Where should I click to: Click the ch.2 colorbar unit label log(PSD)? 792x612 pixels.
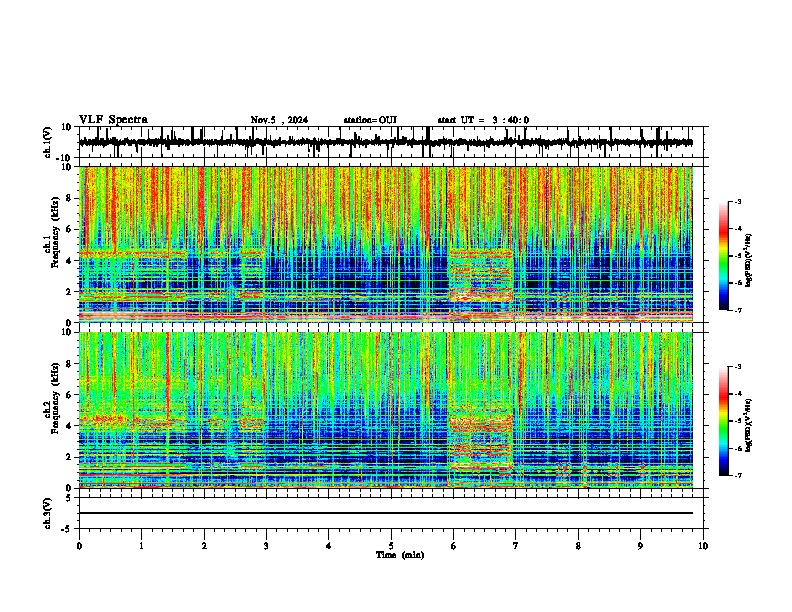point(749,425)
